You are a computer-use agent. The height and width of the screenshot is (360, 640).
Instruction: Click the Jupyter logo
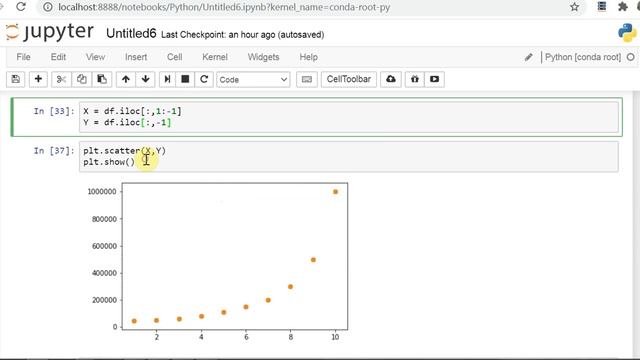coord(50,32)
